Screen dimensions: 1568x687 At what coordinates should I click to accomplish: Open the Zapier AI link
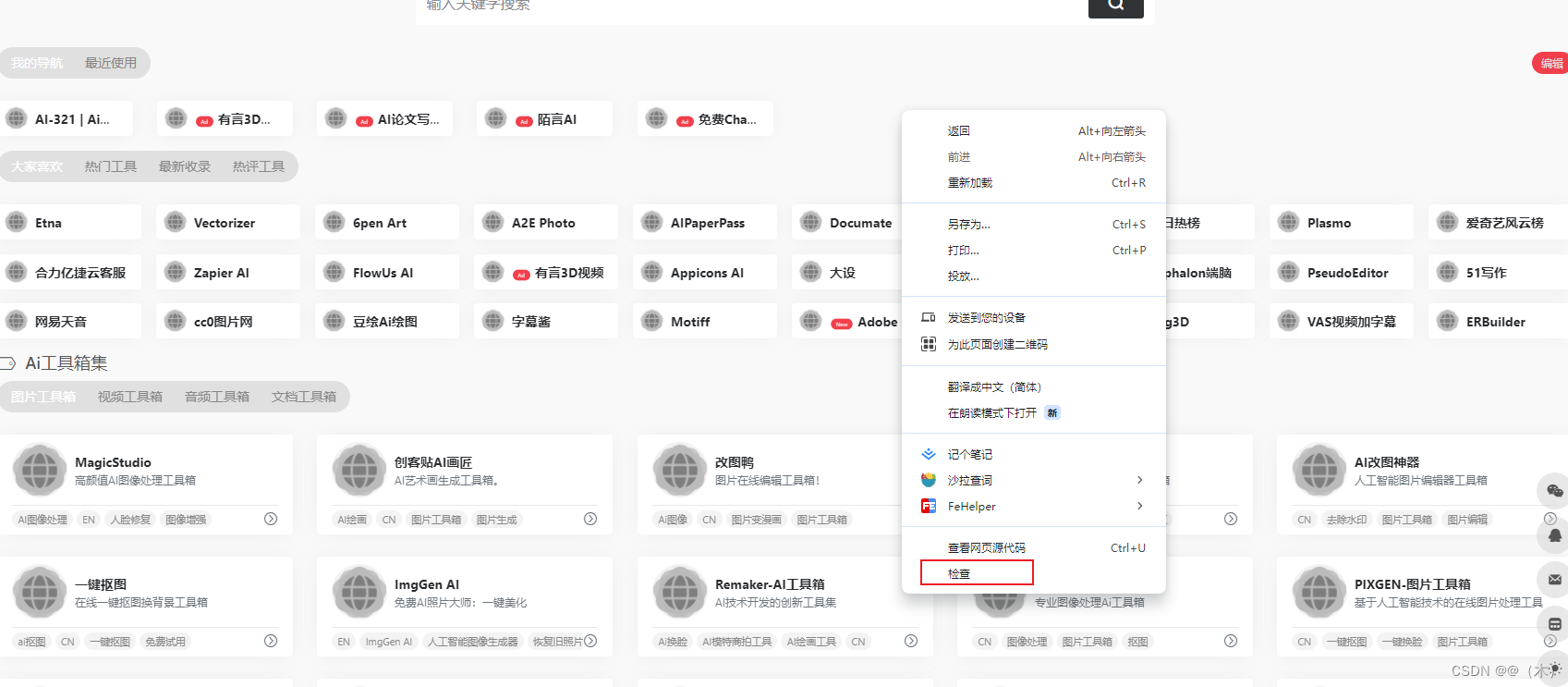click(x=228, y=272)
